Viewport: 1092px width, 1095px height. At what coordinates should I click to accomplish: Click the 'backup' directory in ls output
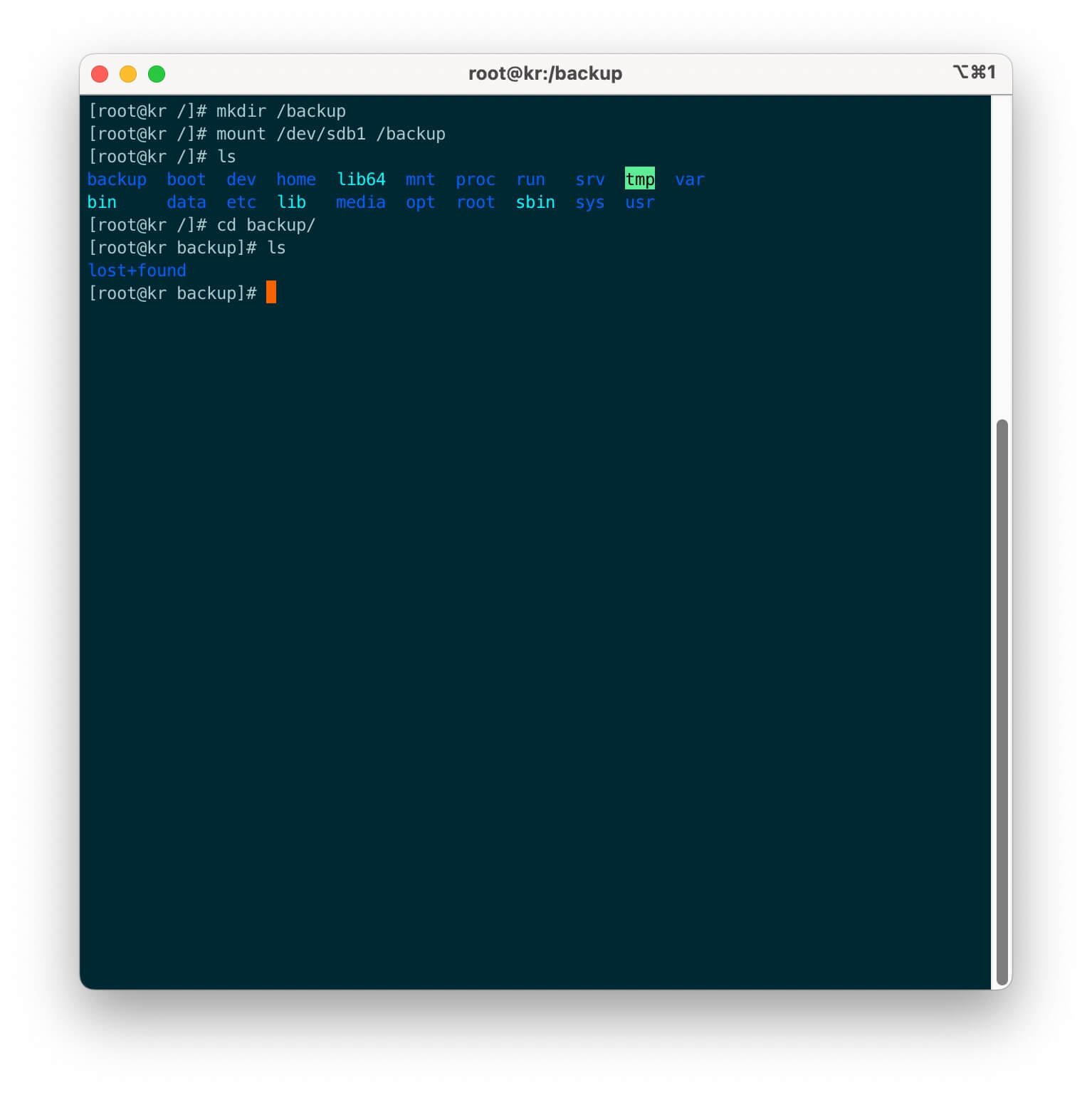click(117, 179)
